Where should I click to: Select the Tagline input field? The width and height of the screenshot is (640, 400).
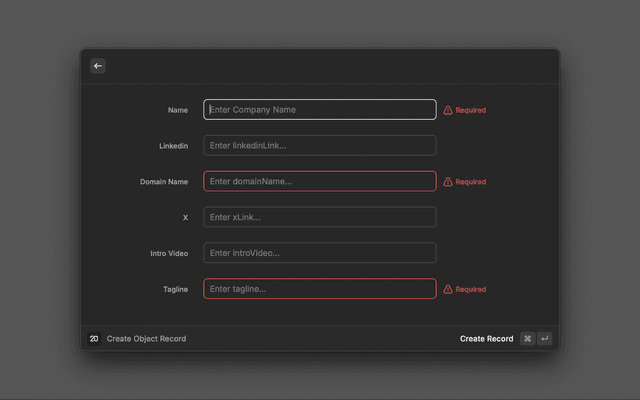[320, 289]
